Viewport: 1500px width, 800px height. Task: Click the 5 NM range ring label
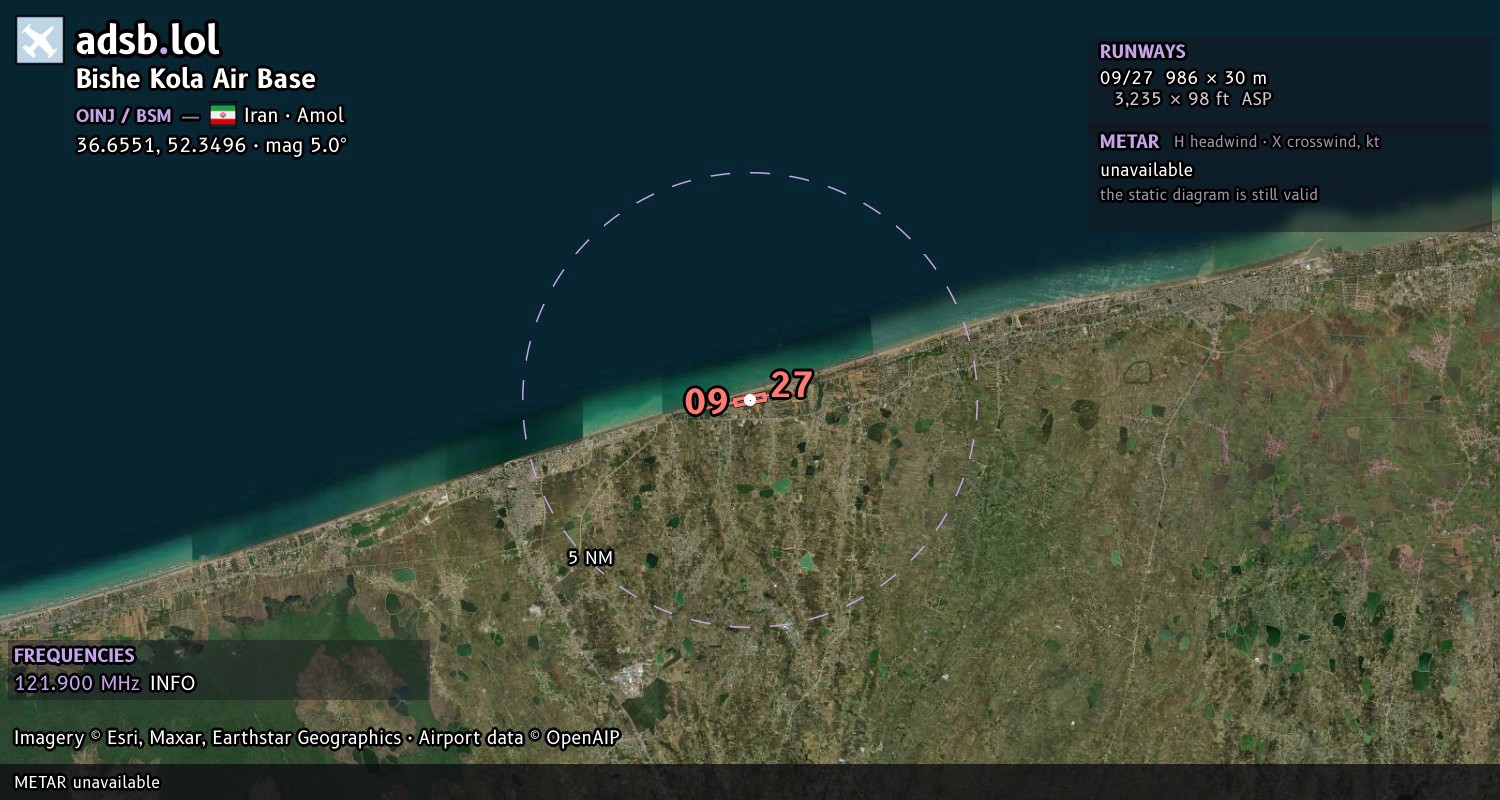[x=590, y=558]
